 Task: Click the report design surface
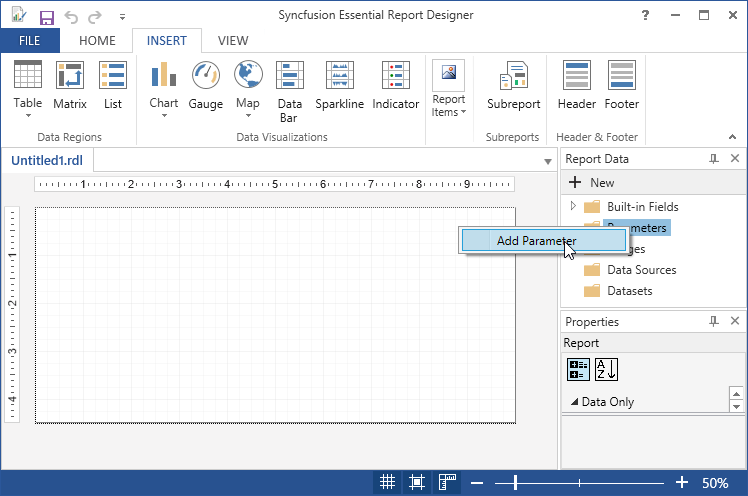coord(275,315)
